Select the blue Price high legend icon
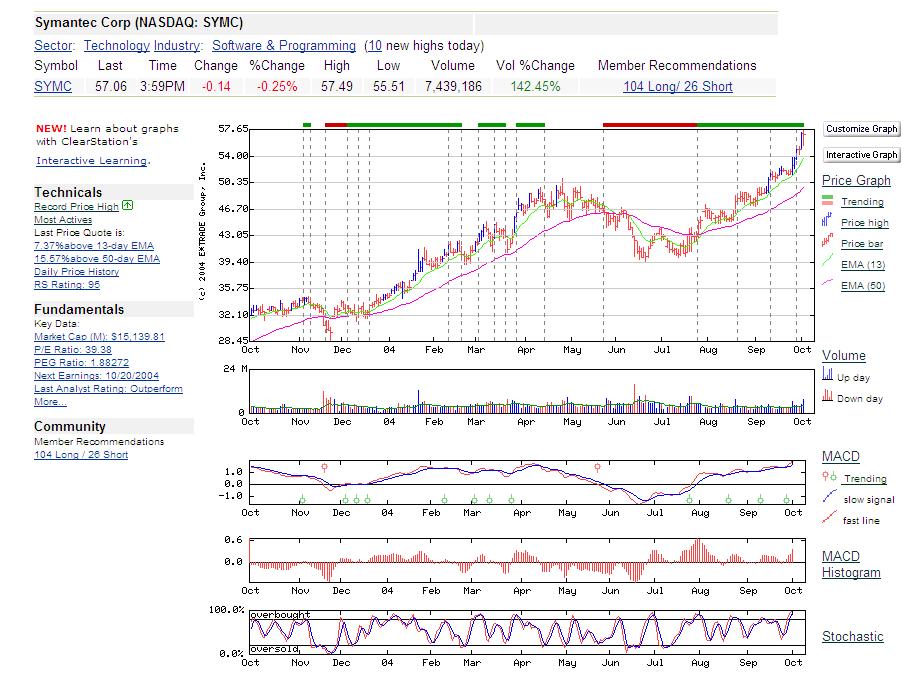 point(827,219)
